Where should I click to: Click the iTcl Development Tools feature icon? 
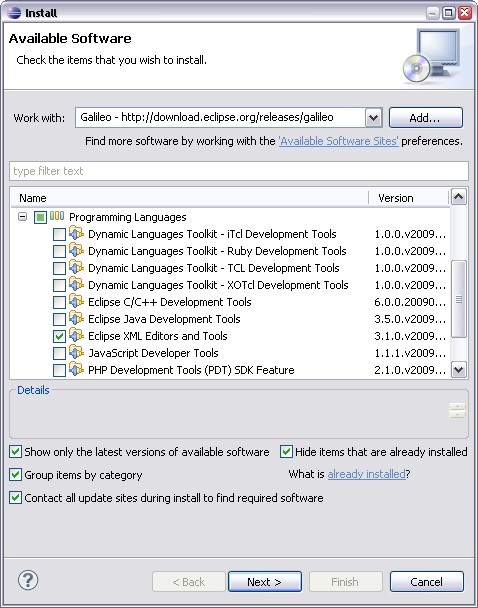(x=76, y=233)
